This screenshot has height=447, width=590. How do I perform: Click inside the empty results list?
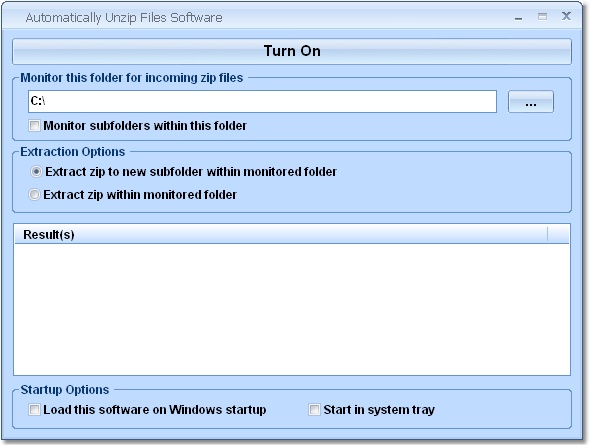(x=292, y=309)
